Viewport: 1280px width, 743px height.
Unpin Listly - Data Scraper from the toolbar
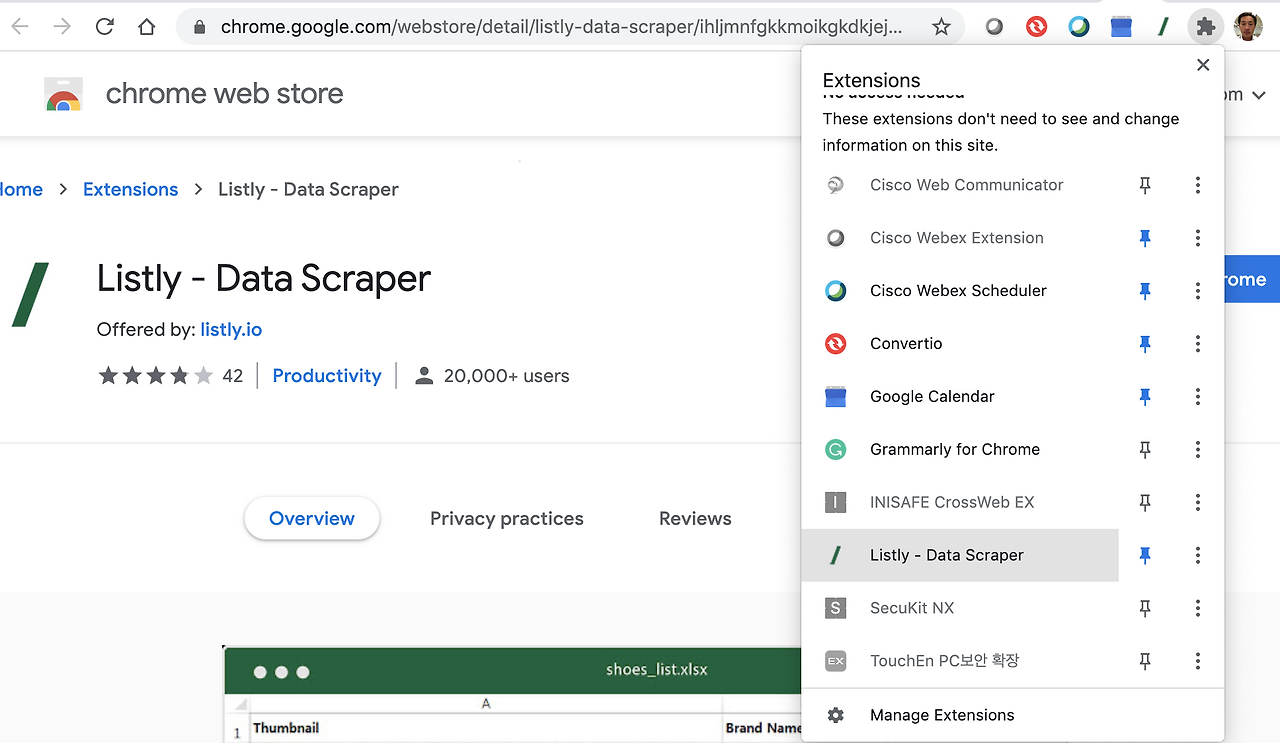tap(1145, 556)
